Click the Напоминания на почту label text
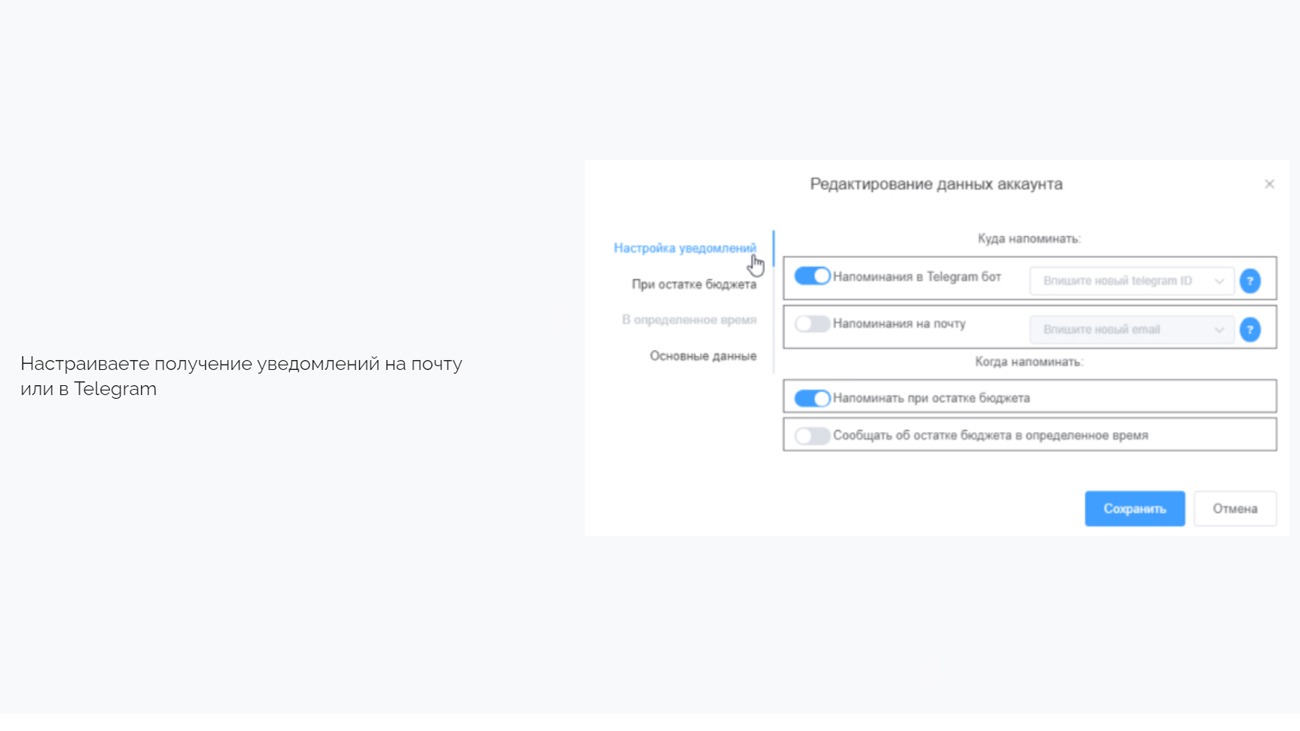 pyautogui.click(x=899, y=324)
